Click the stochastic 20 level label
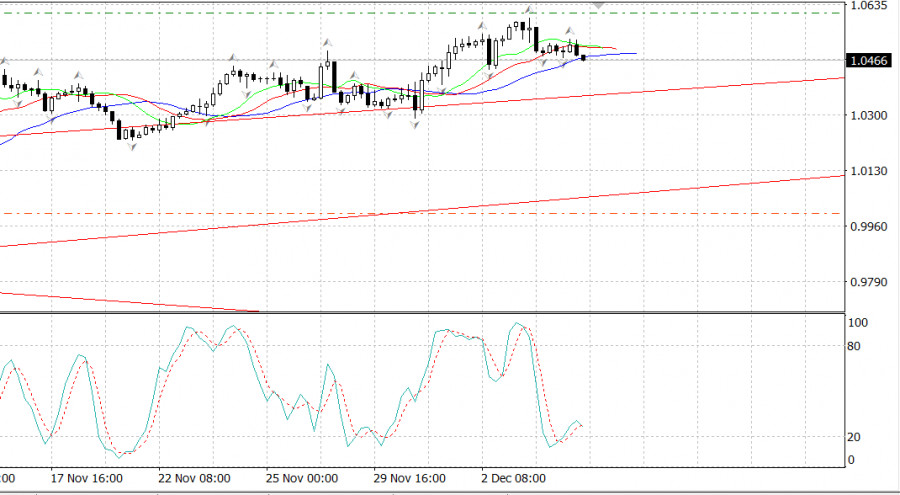The width and height of the screenshot is (900, 495). point(855,438)
